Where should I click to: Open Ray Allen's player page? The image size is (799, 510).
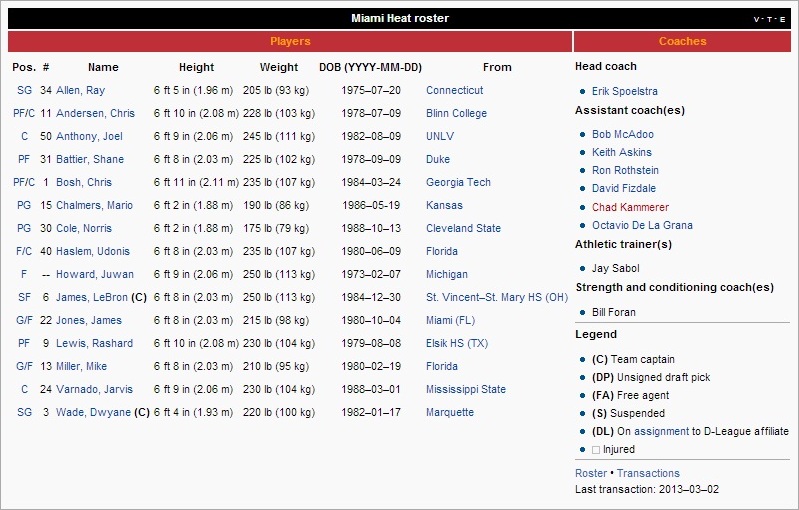point(81,90)
